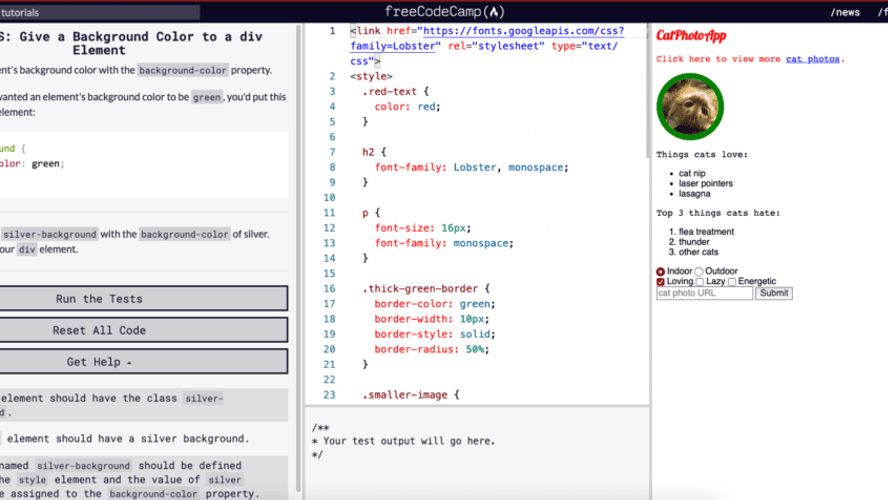
Task: Click the 'border-color: green;' code line
Action: [x=434, y=304]
